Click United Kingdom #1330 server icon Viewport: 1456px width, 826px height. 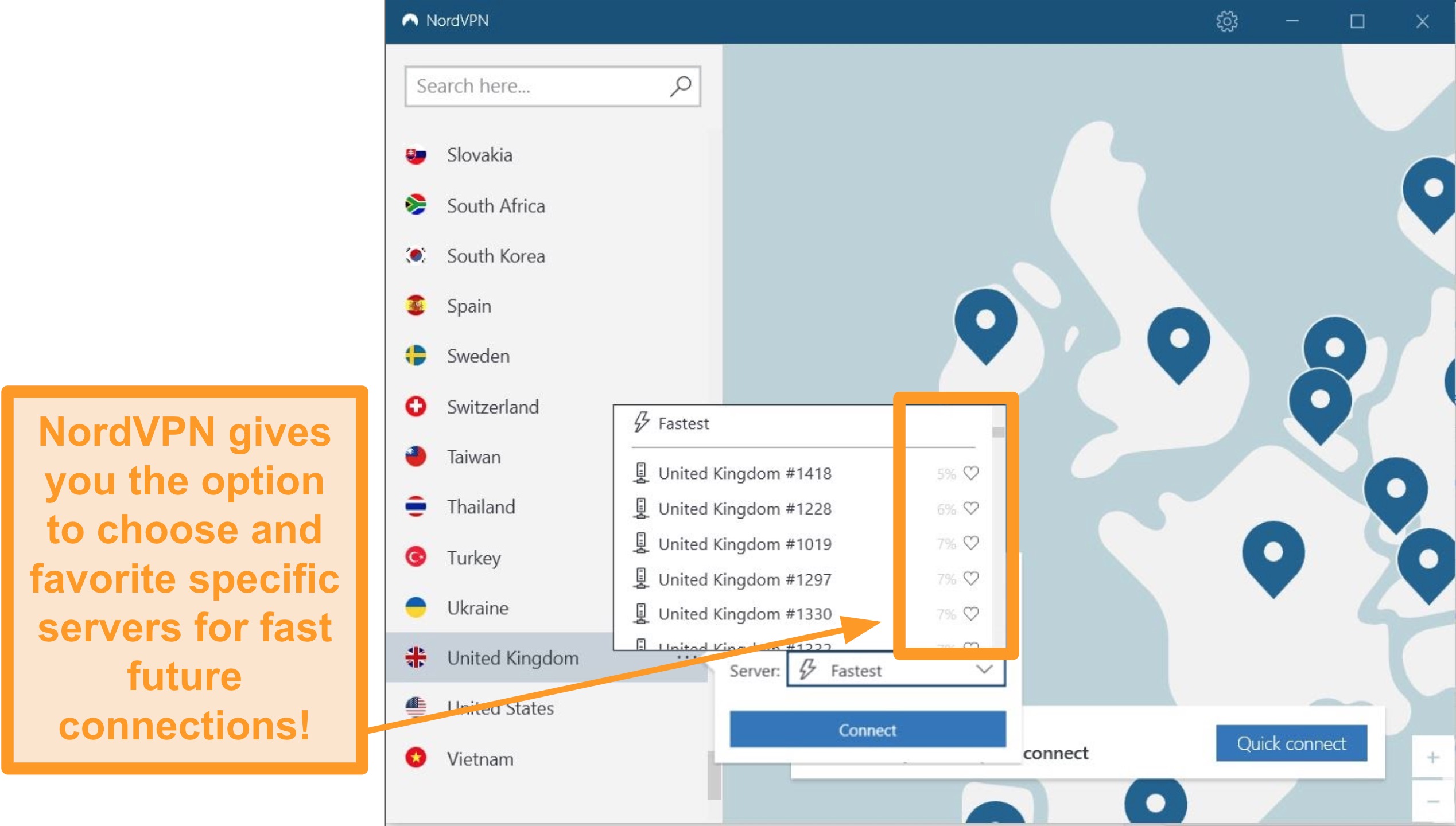coord(641,614)
